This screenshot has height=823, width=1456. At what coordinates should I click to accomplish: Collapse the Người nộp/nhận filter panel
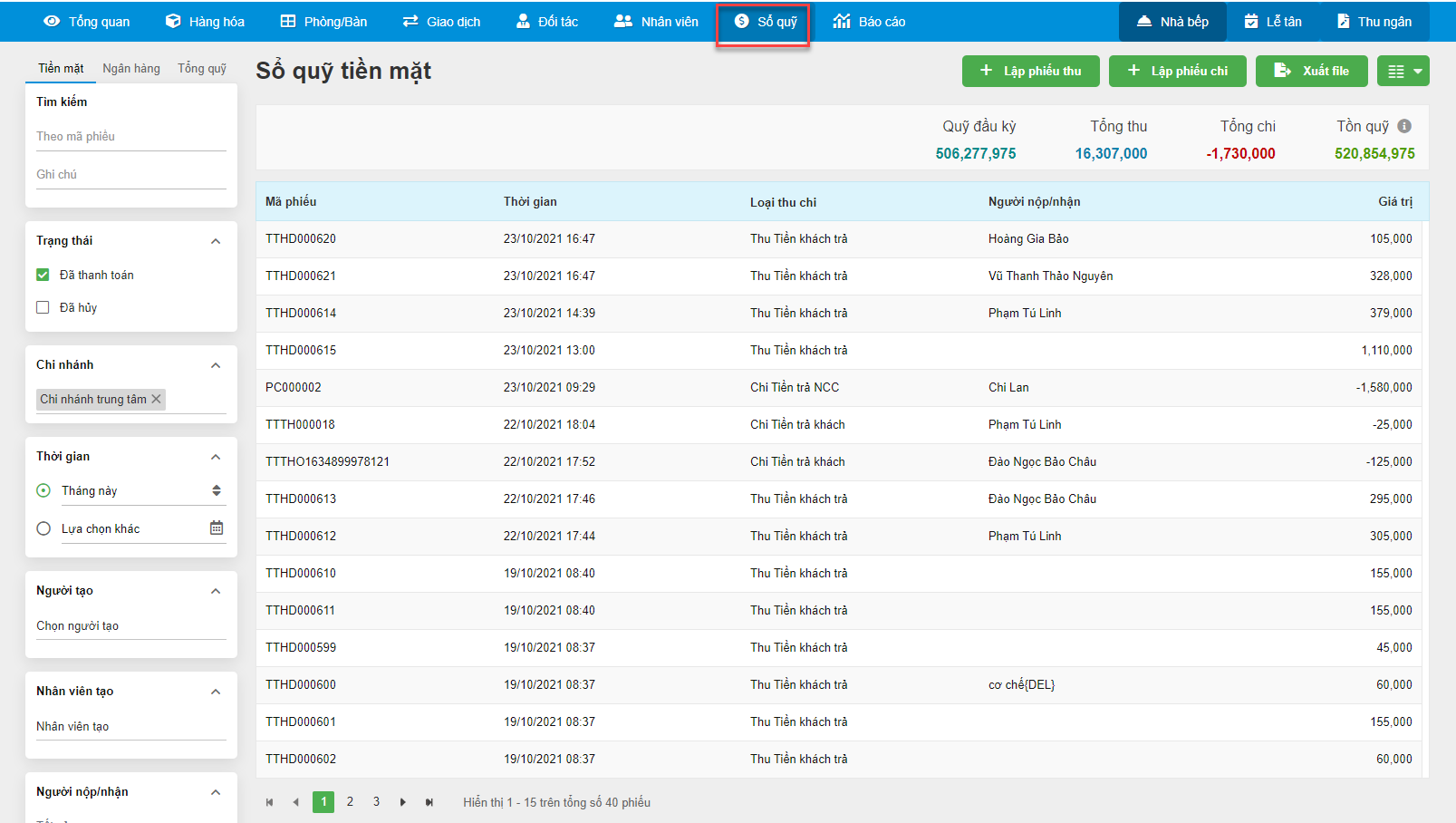(x=216, y=792)
